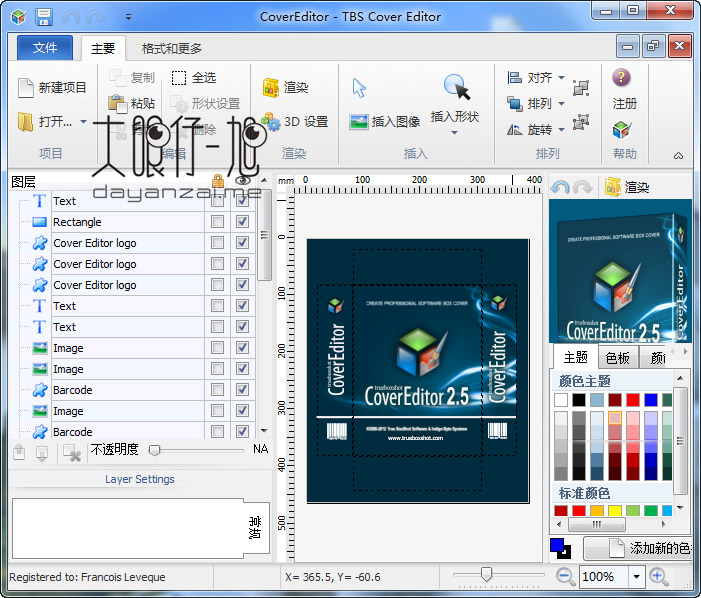
Task: Toggle visibility of first Barcode layer
Action: pyautogui.click(x=242, y=390)
